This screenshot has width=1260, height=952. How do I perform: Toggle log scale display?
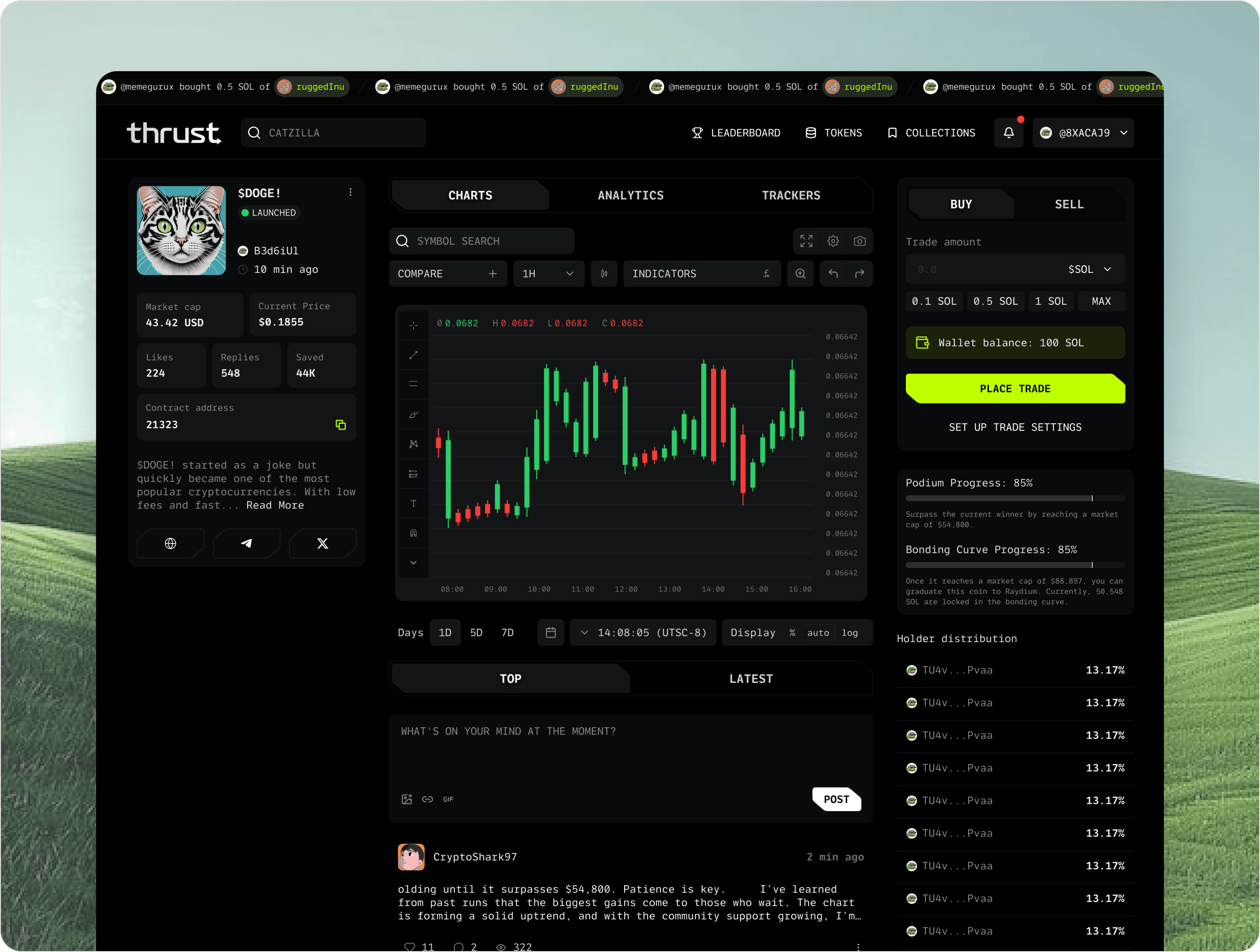point(849,633)
